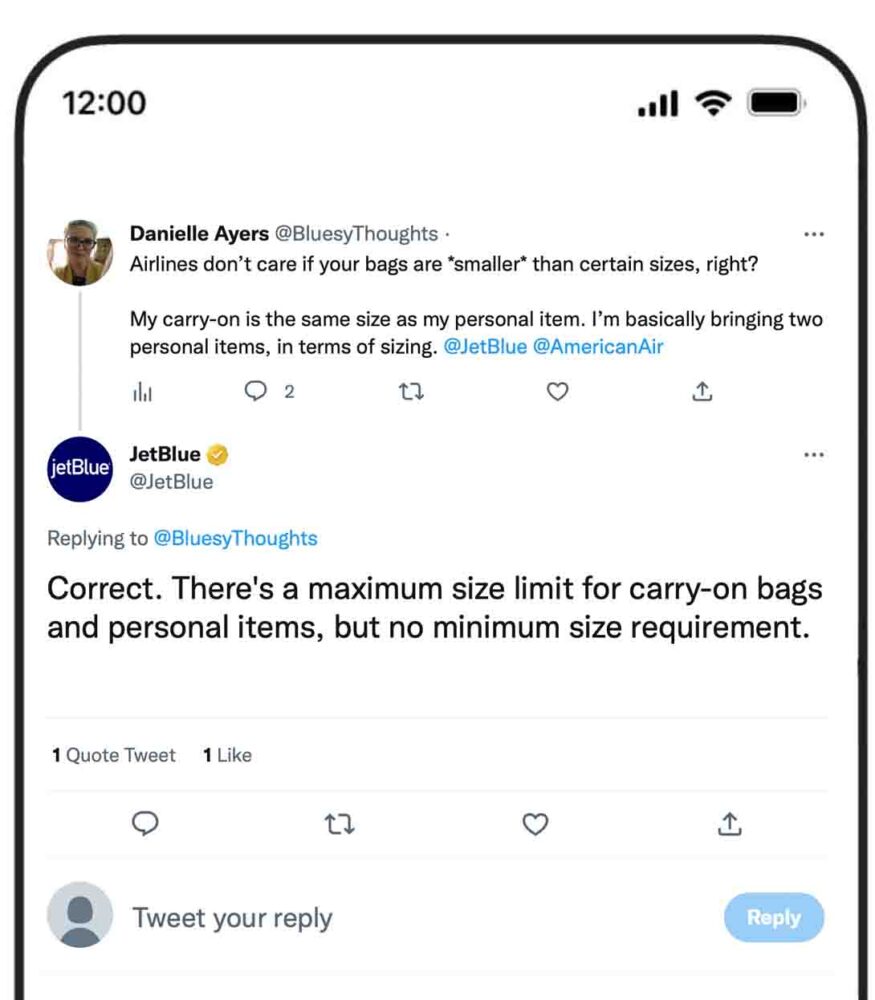This screenshot has width=875, height=1000.
Task: Open more options on Danielle's tweet
Action: pyautogui.click(x=814, y=232)
